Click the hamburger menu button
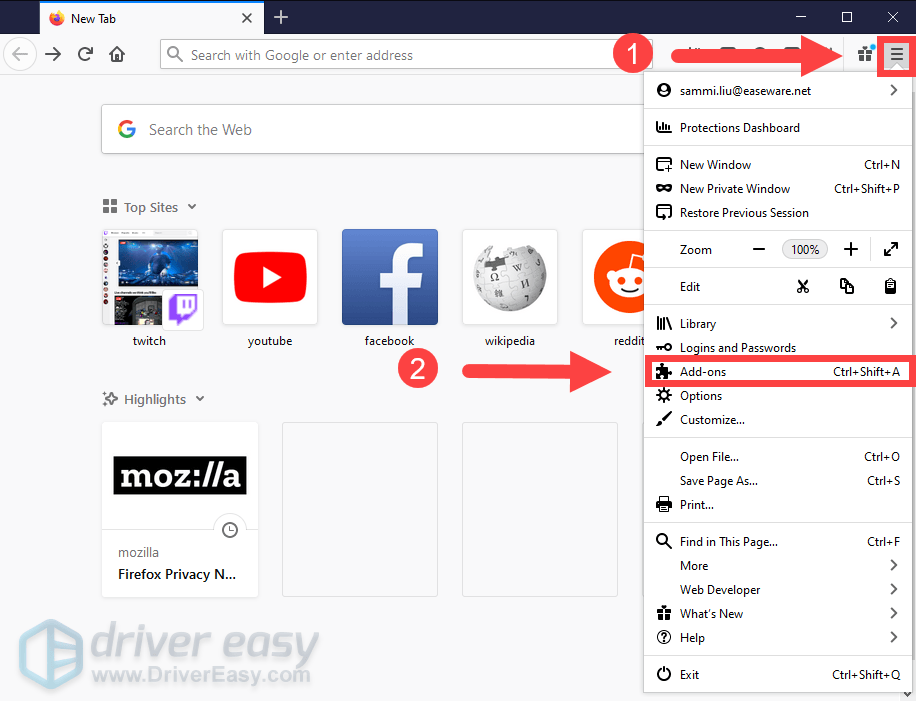The height and width of the screenshot is (701, 916). click(896, 54)
